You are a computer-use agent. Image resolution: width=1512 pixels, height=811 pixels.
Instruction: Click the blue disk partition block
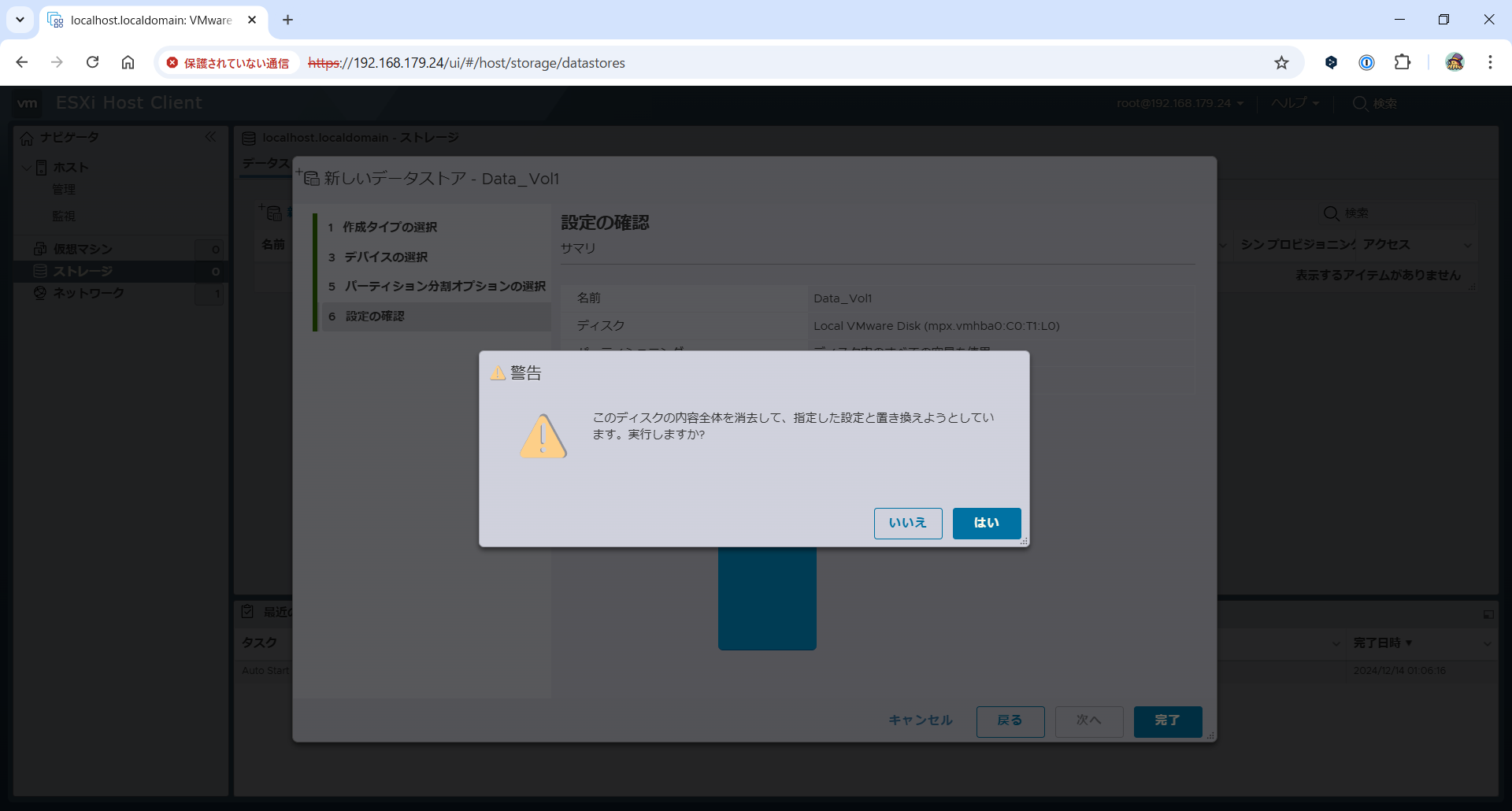click(x=767, y=598)
